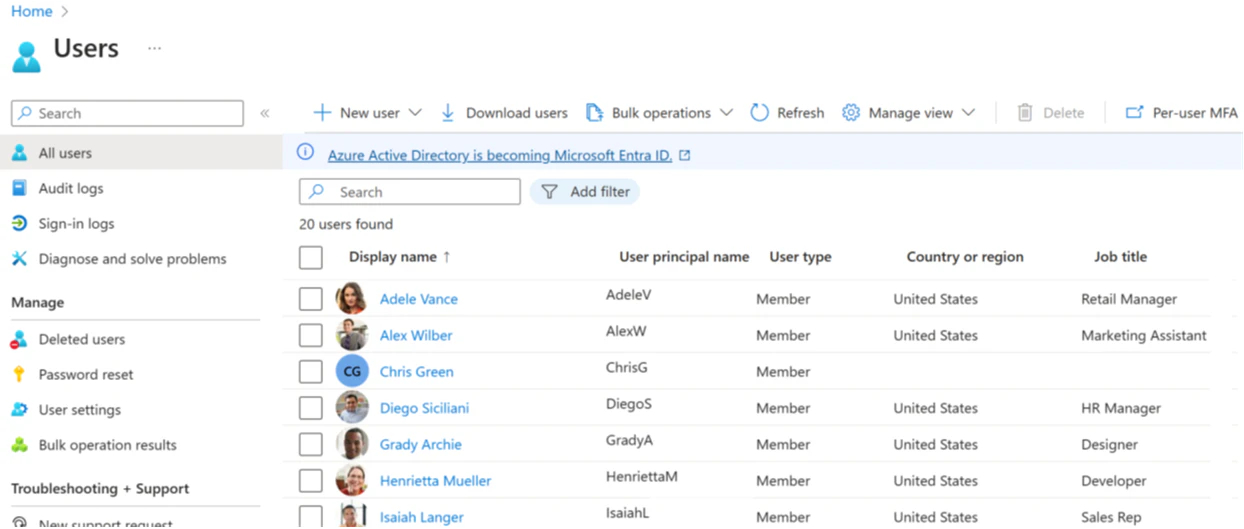
Task: Open Adele Vance's user profile link
Action: point(419,299)
